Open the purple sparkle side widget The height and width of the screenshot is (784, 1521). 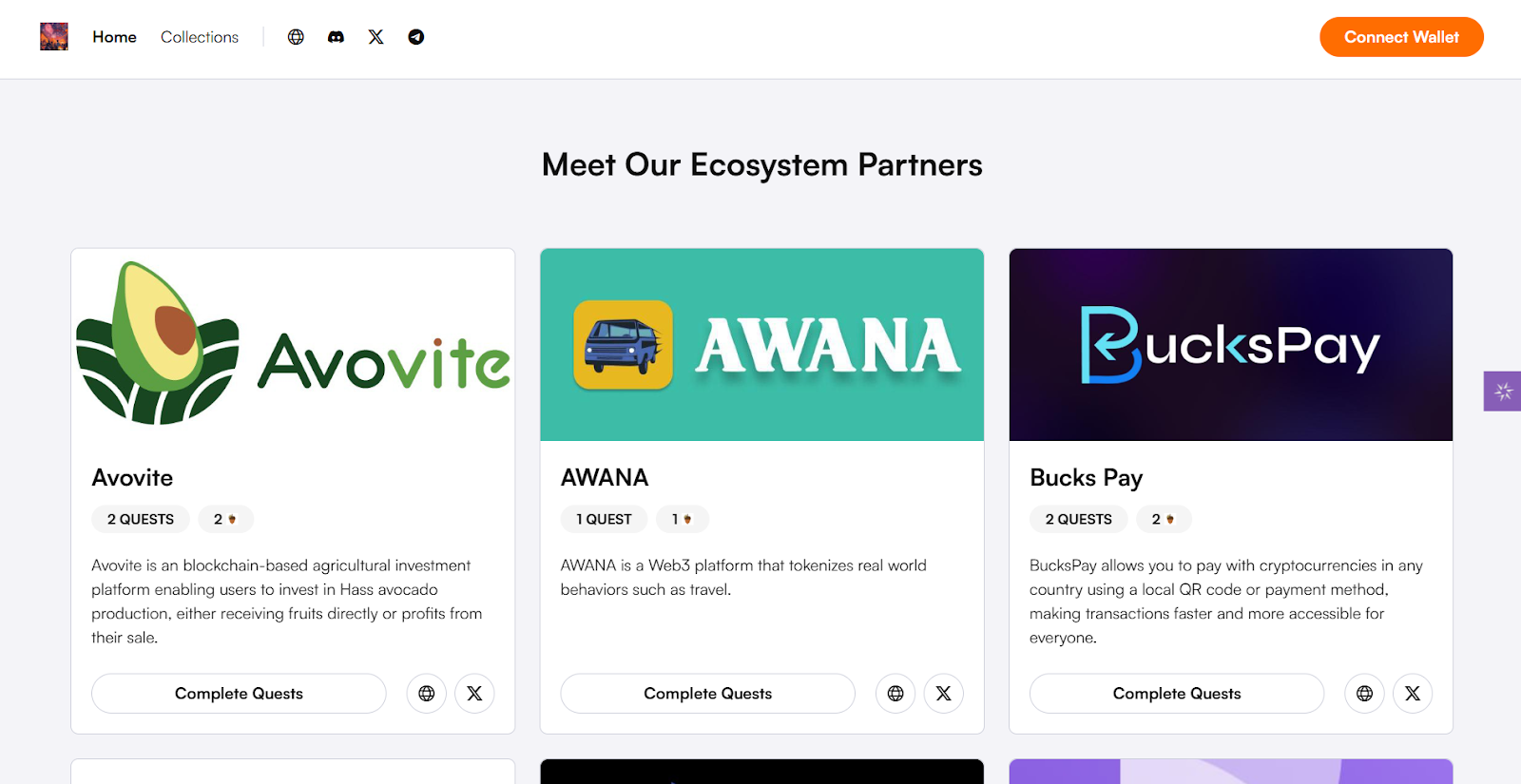click(1503, 391)
